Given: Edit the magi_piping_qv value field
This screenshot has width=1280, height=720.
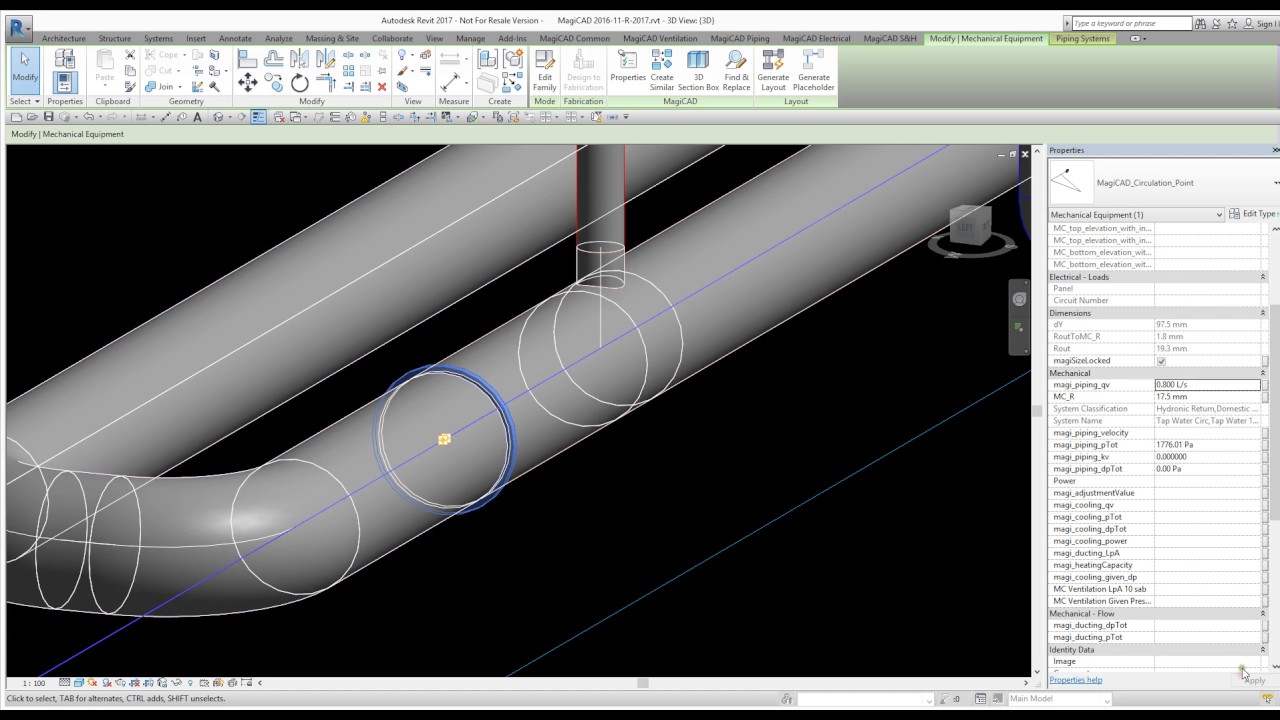Looking at the screenshot, I should pos(1207,385).
